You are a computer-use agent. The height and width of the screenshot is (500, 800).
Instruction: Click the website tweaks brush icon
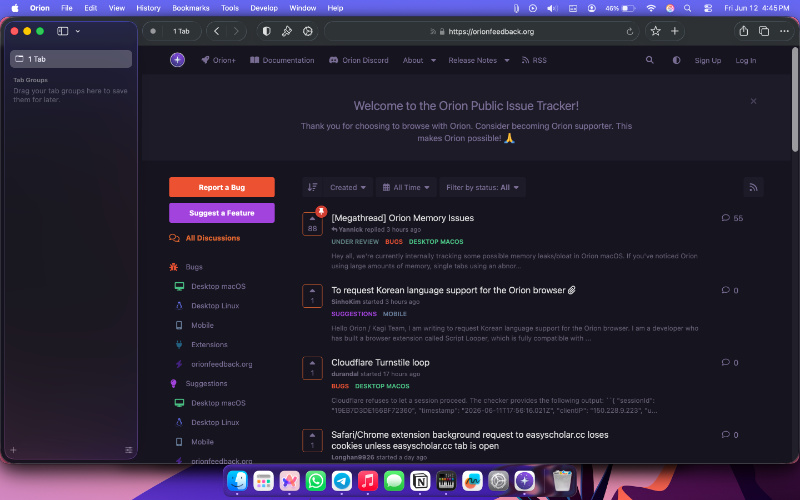(287, 31)
